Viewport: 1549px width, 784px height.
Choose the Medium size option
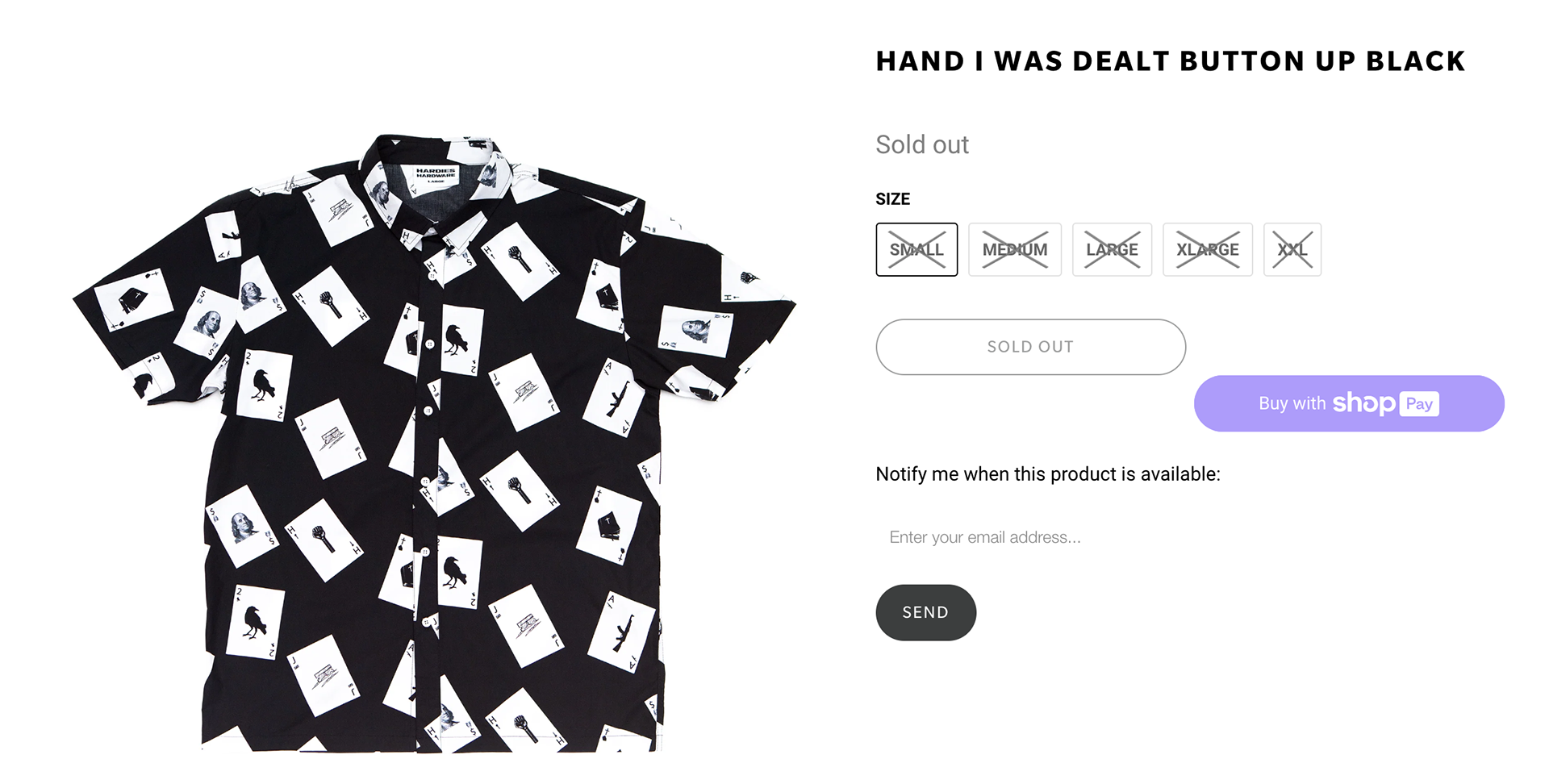1015,250
